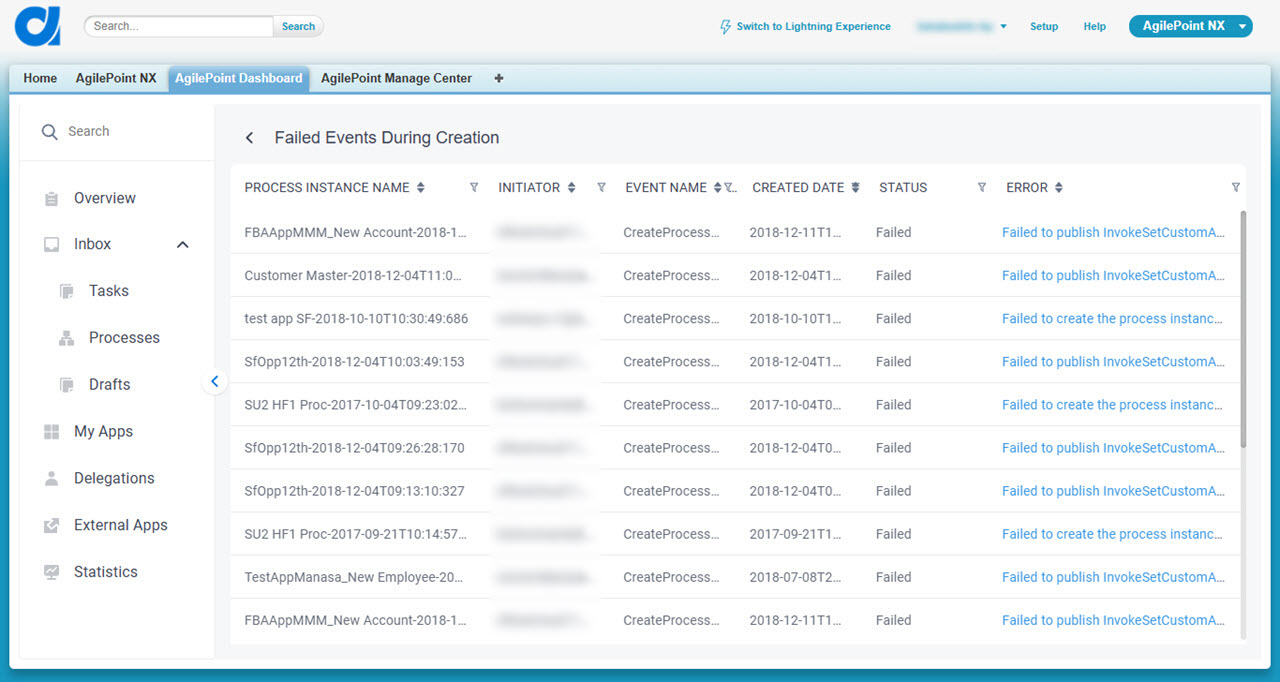
Task: Open the AgilePoint NX tab
Action: (x=116, y=78)
